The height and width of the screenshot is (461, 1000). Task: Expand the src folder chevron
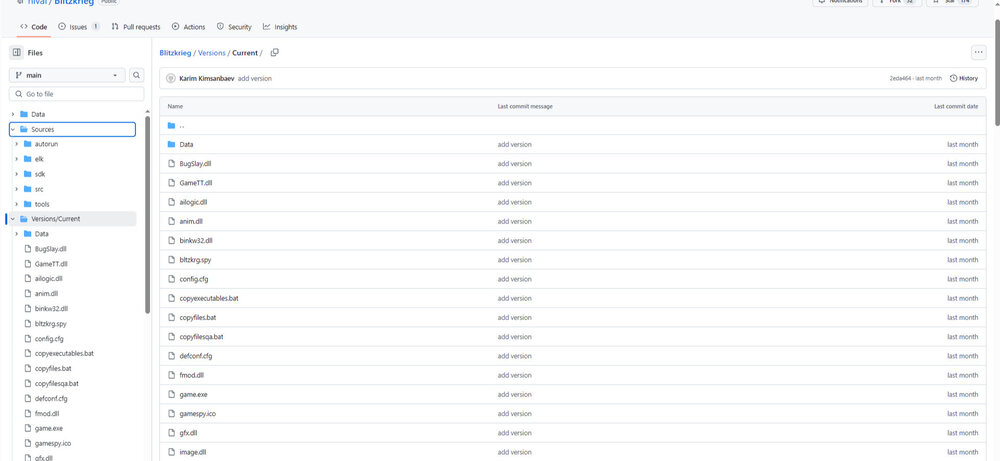click(x=17, y=189)
